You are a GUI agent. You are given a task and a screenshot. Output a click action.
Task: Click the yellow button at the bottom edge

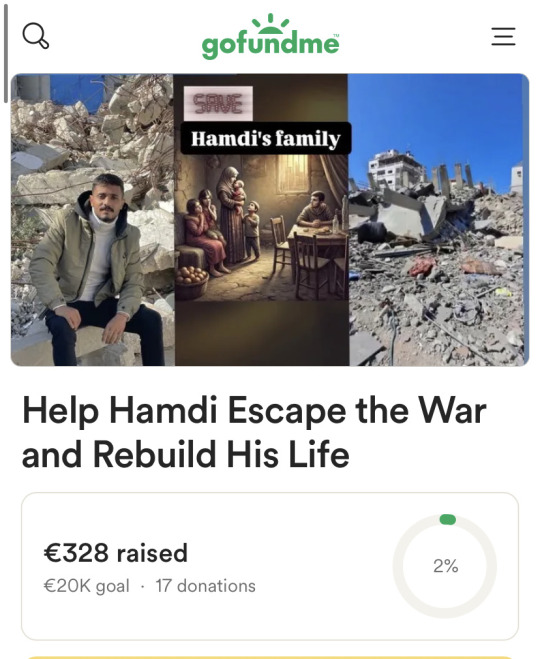pos(270,657)
